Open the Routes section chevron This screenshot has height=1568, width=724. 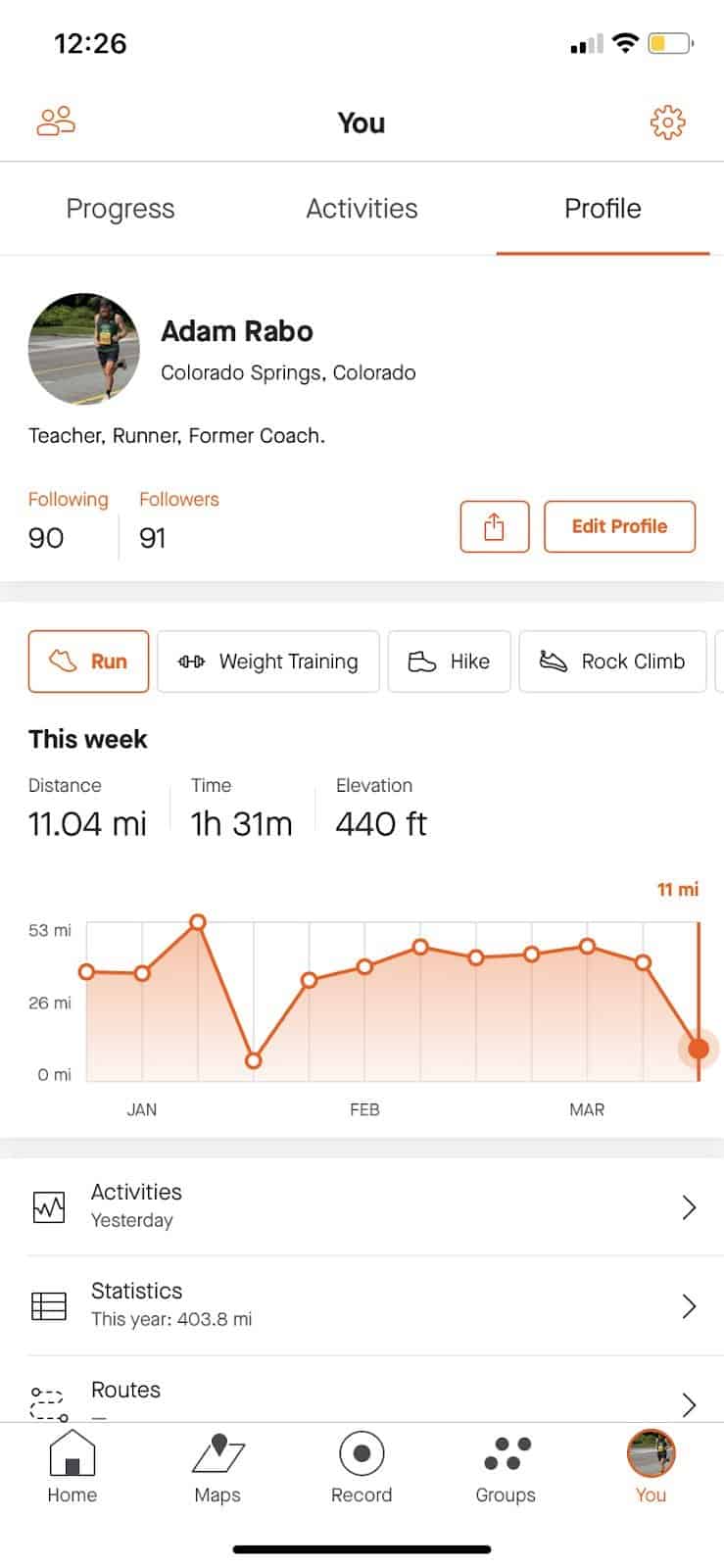coord(689,1404)
